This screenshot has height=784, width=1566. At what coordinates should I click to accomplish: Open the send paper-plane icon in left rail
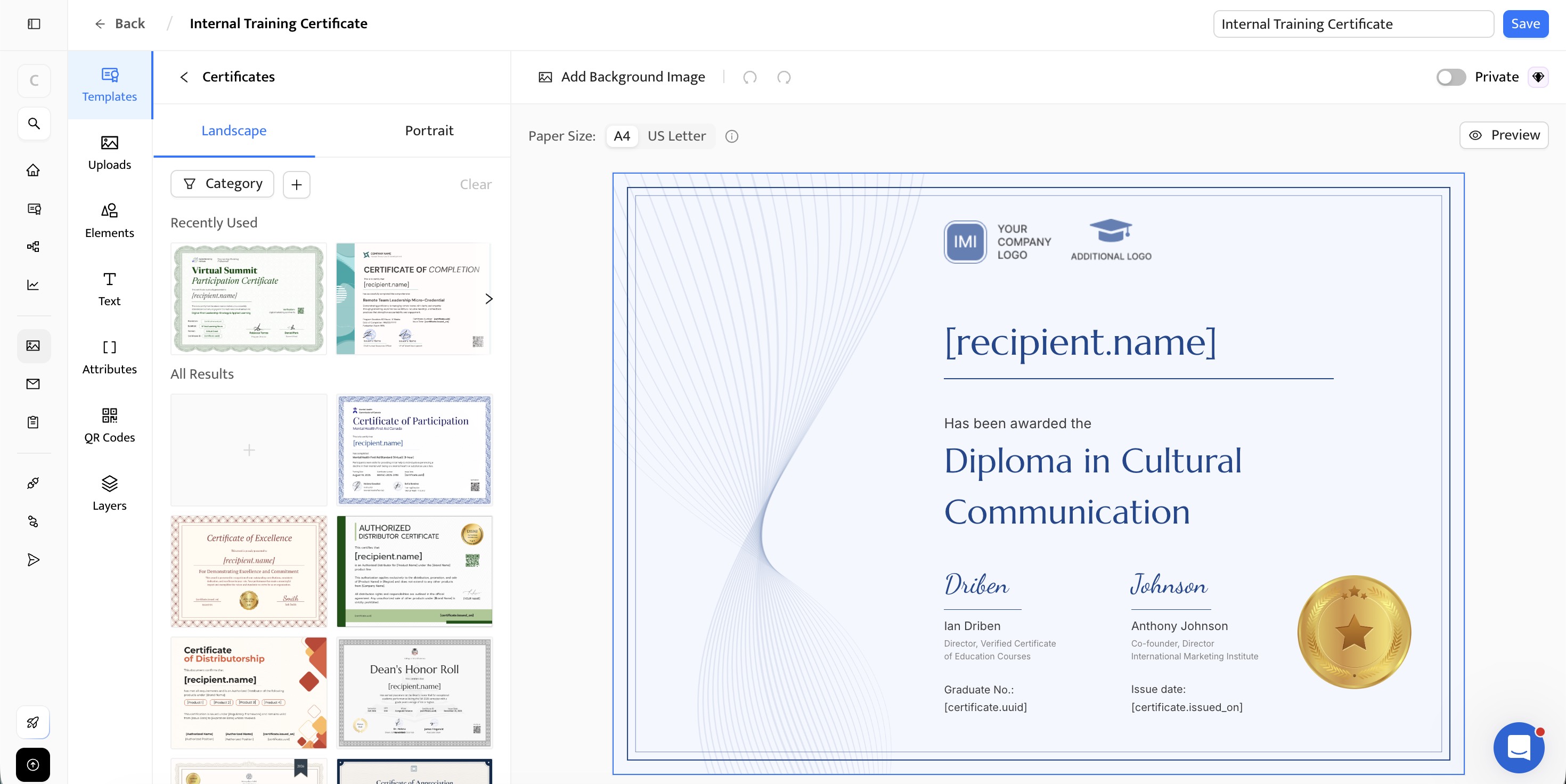click(x=34, y=560)
